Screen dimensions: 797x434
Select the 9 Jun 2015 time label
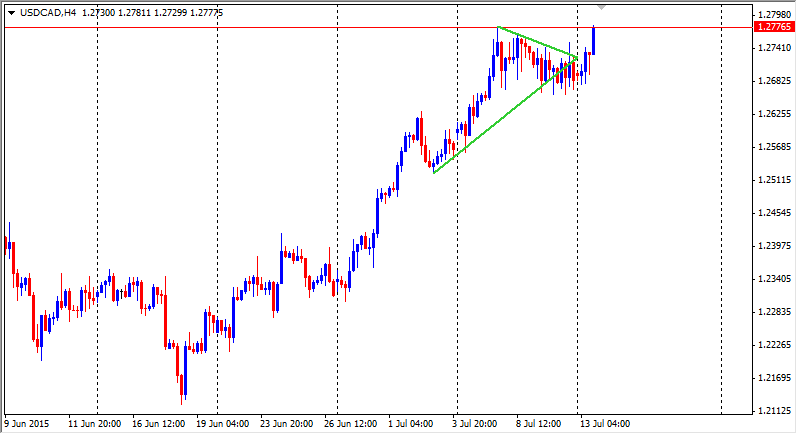(27, 423)
